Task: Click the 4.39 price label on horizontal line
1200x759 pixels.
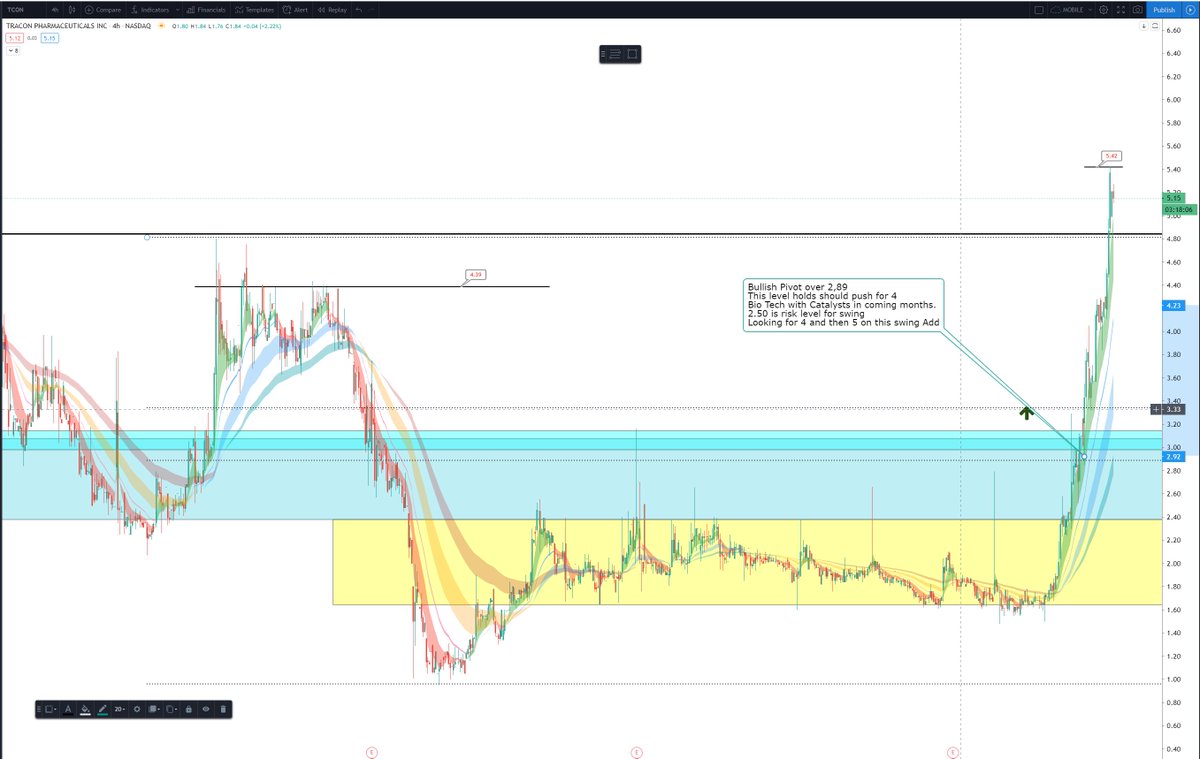Action: pyautogui.click(x=475, y=274)
